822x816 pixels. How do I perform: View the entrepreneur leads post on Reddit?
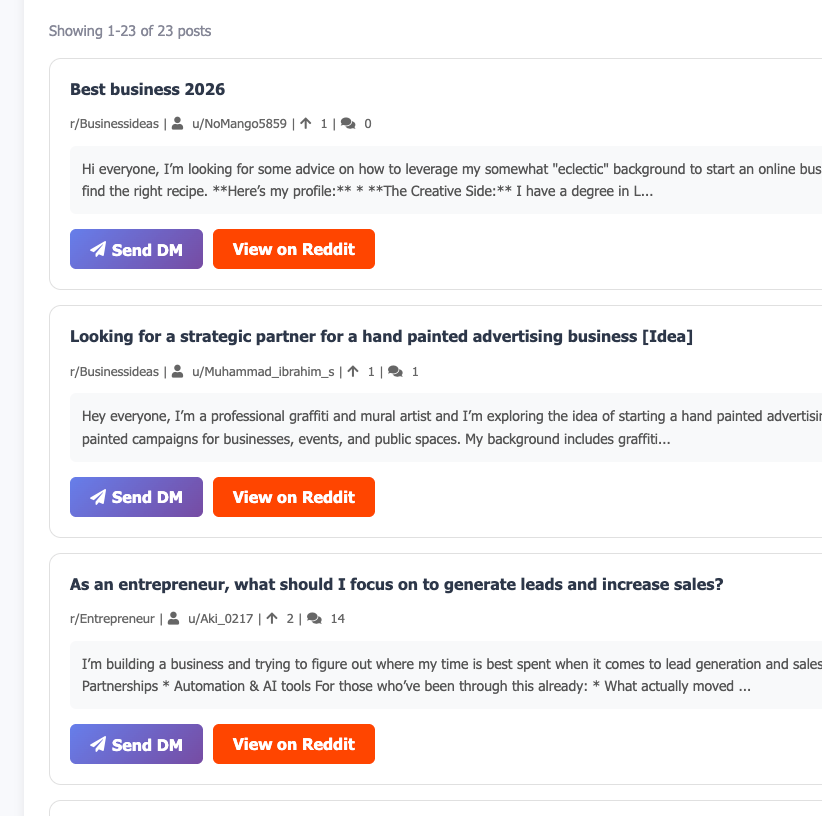(293, 744)
